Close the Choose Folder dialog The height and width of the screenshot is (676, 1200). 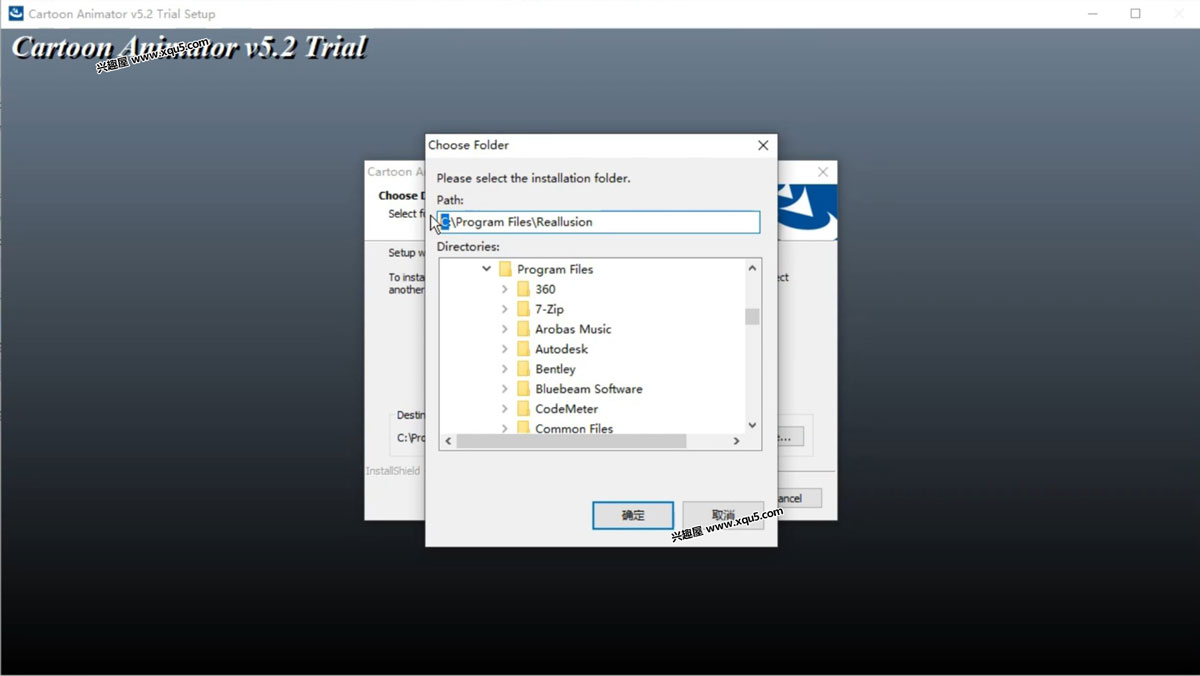click(x=763, y=145)
